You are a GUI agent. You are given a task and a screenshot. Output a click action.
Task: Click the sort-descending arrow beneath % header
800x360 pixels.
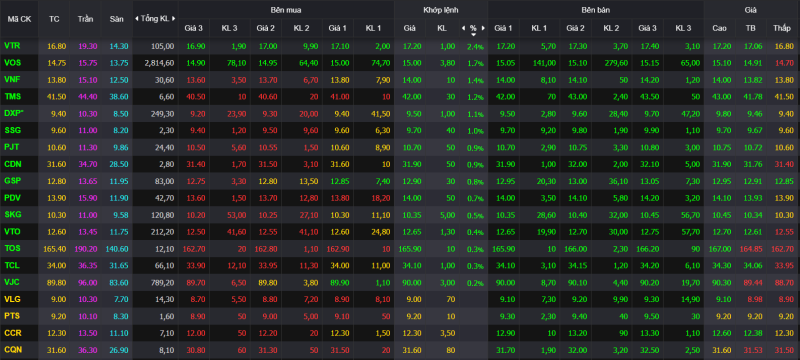coord(473,34)
